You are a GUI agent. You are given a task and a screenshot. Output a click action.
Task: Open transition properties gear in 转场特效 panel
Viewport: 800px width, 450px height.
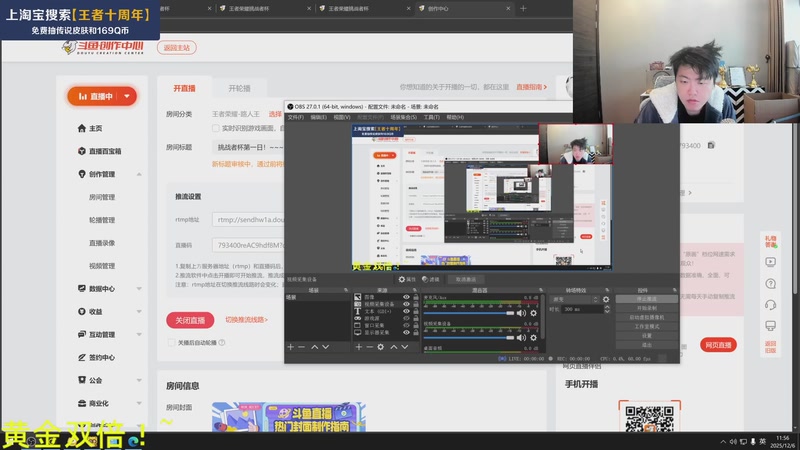pos(606,299)
